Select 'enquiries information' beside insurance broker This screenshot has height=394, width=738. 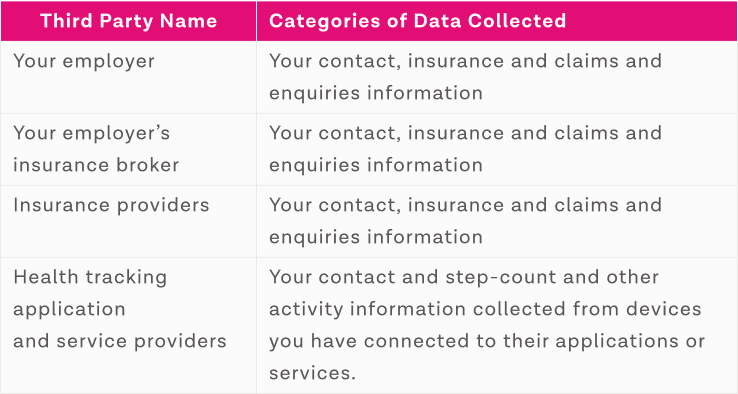coord(376,165)
